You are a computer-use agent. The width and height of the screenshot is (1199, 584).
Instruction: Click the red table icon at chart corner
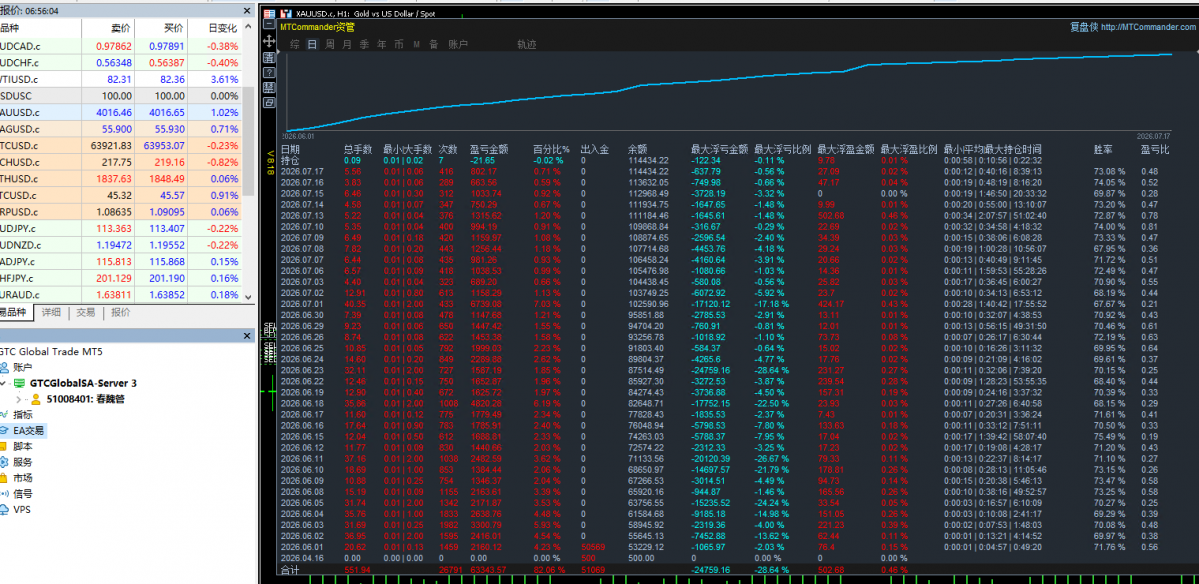point(269,14)
